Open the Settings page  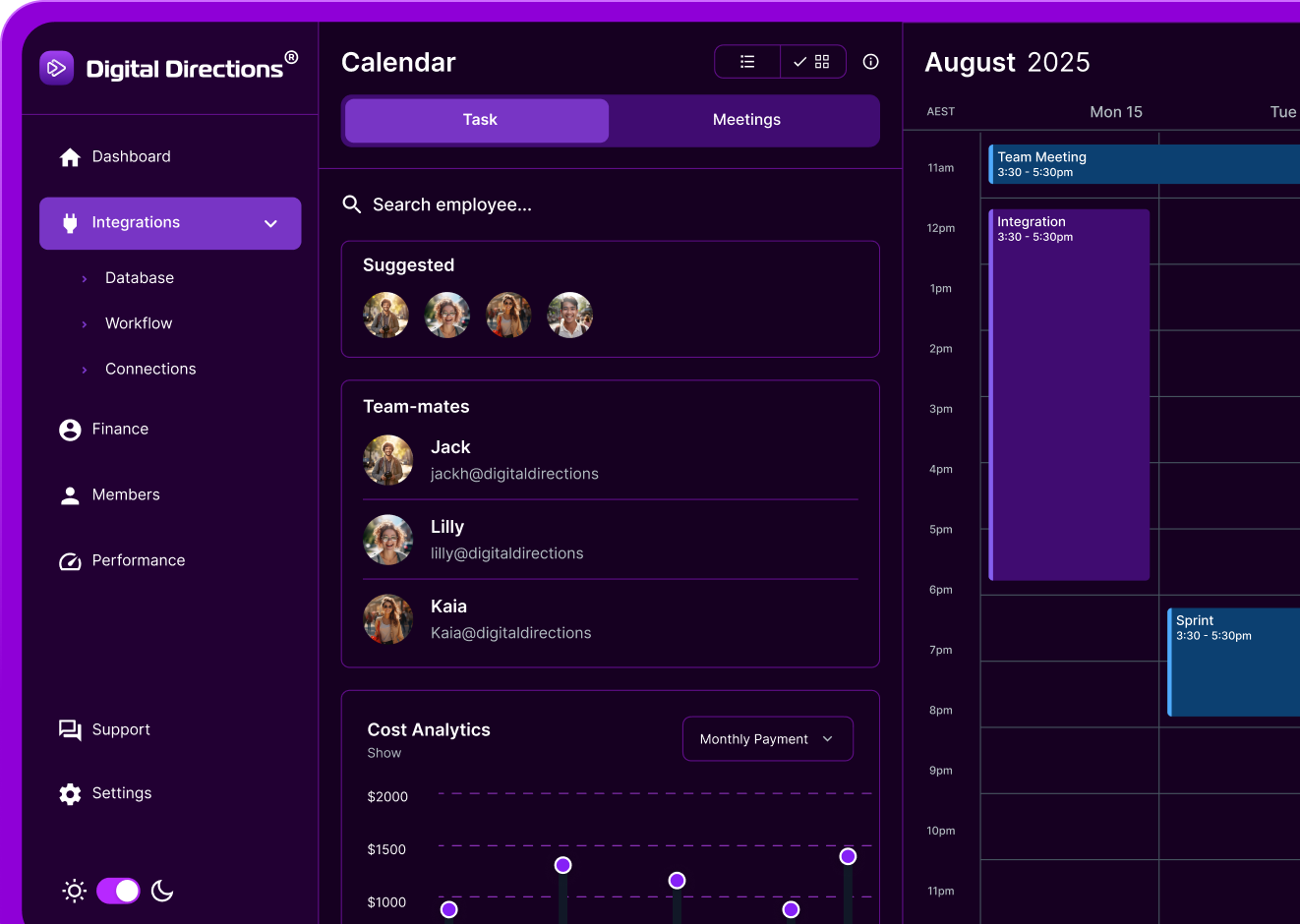click(x=122, y=793)
